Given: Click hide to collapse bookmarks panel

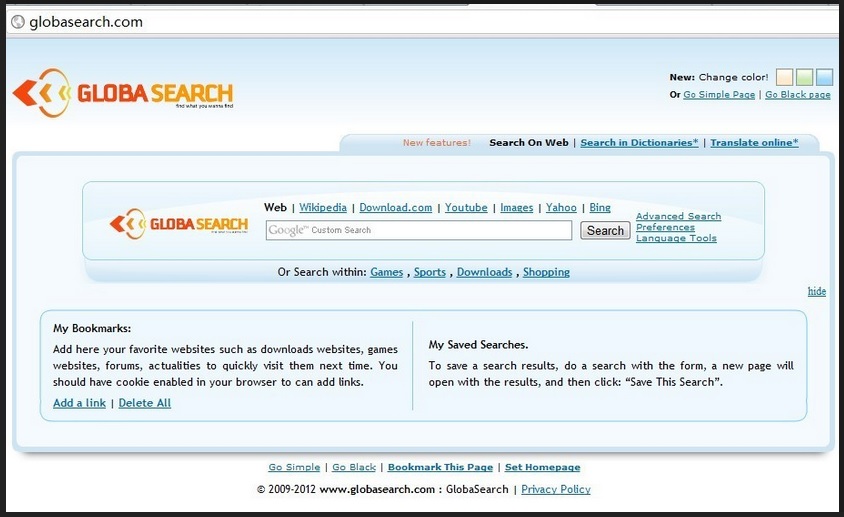Looking at the screenshot, I should (817, 291).
